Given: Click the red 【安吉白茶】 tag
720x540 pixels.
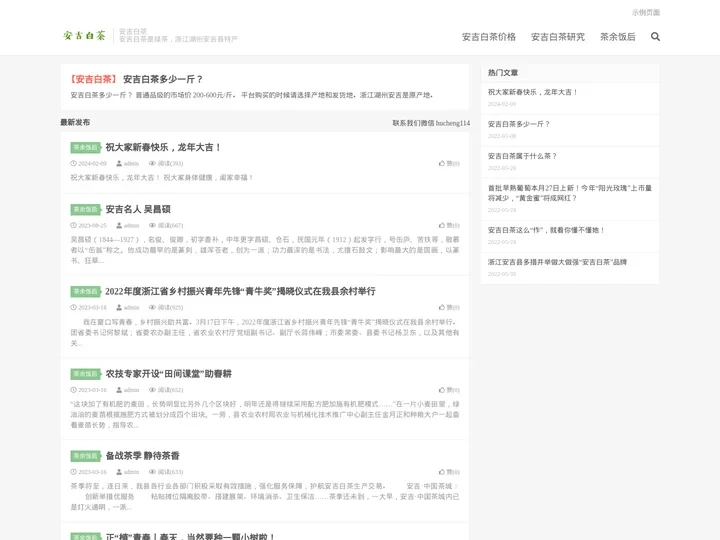Looking at the screenshot, I should pos(94,79).
